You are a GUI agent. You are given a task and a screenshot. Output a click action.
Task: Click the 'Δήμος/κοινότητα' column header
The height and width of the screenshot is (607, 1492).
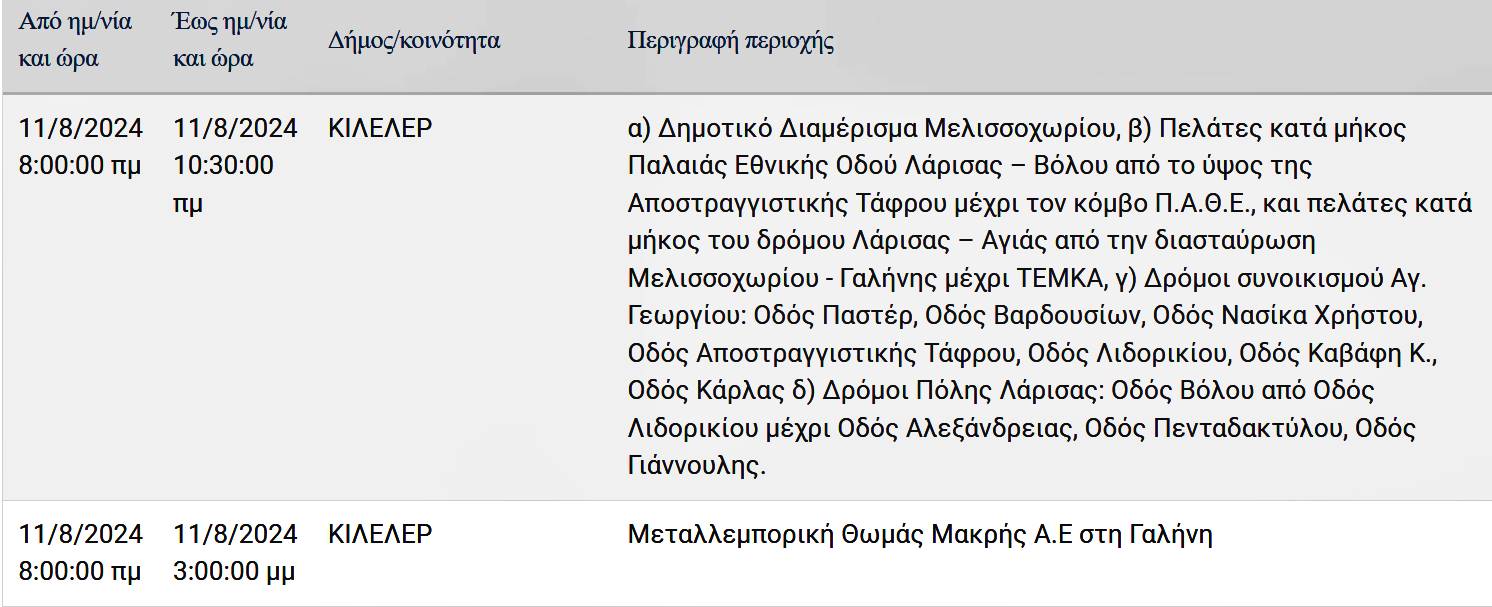click(413, 41)
